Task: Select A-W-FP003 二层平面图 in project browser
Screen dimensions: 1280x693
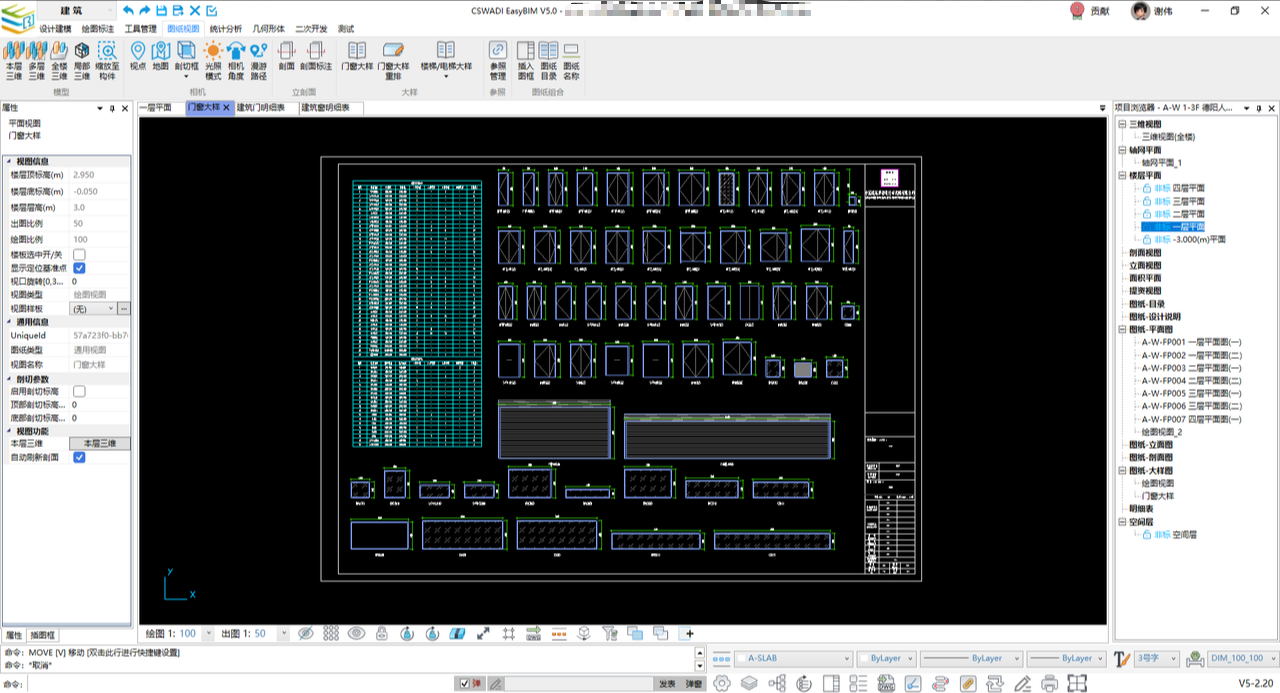Action: pos(1191,368)
